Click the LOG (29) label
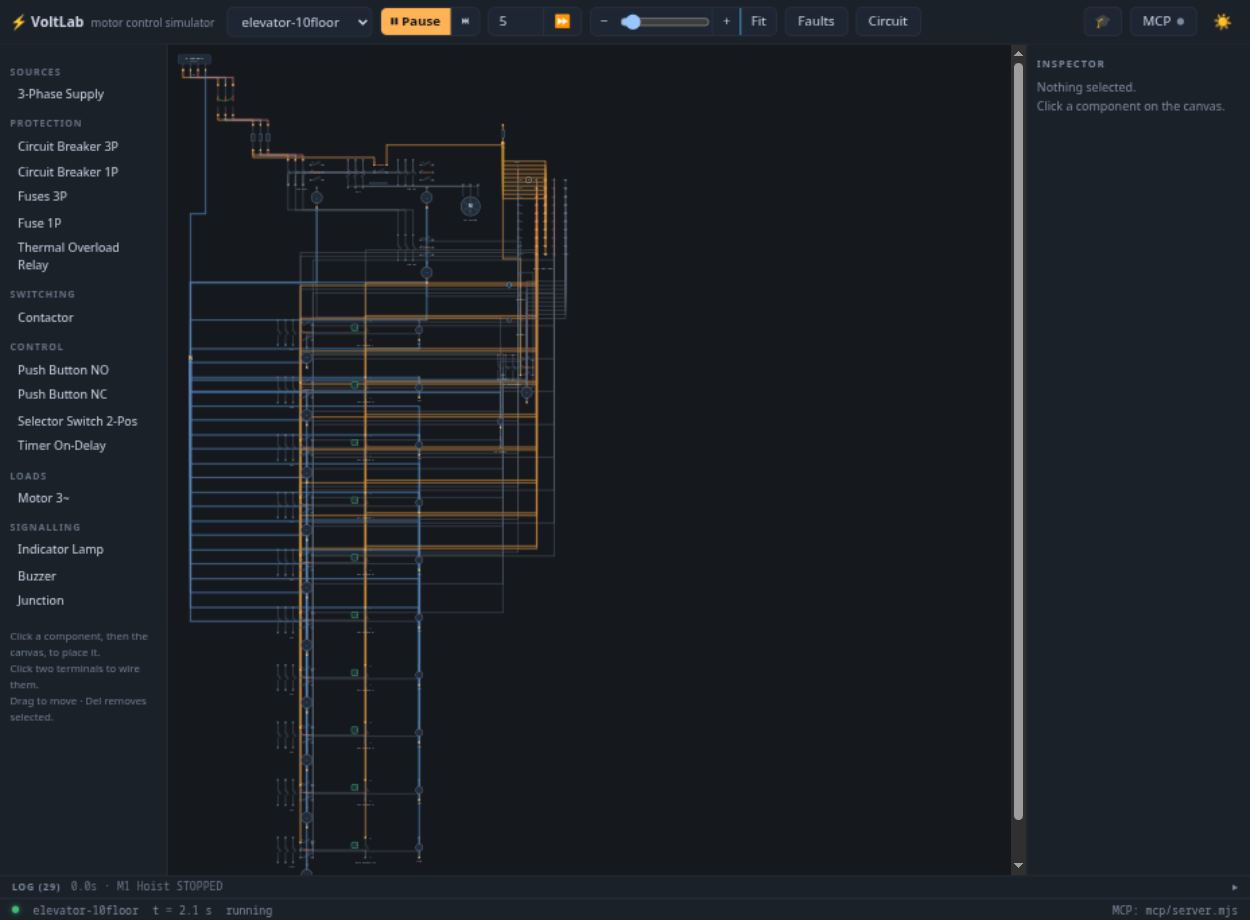1250x920 pixels. [36, 887]
